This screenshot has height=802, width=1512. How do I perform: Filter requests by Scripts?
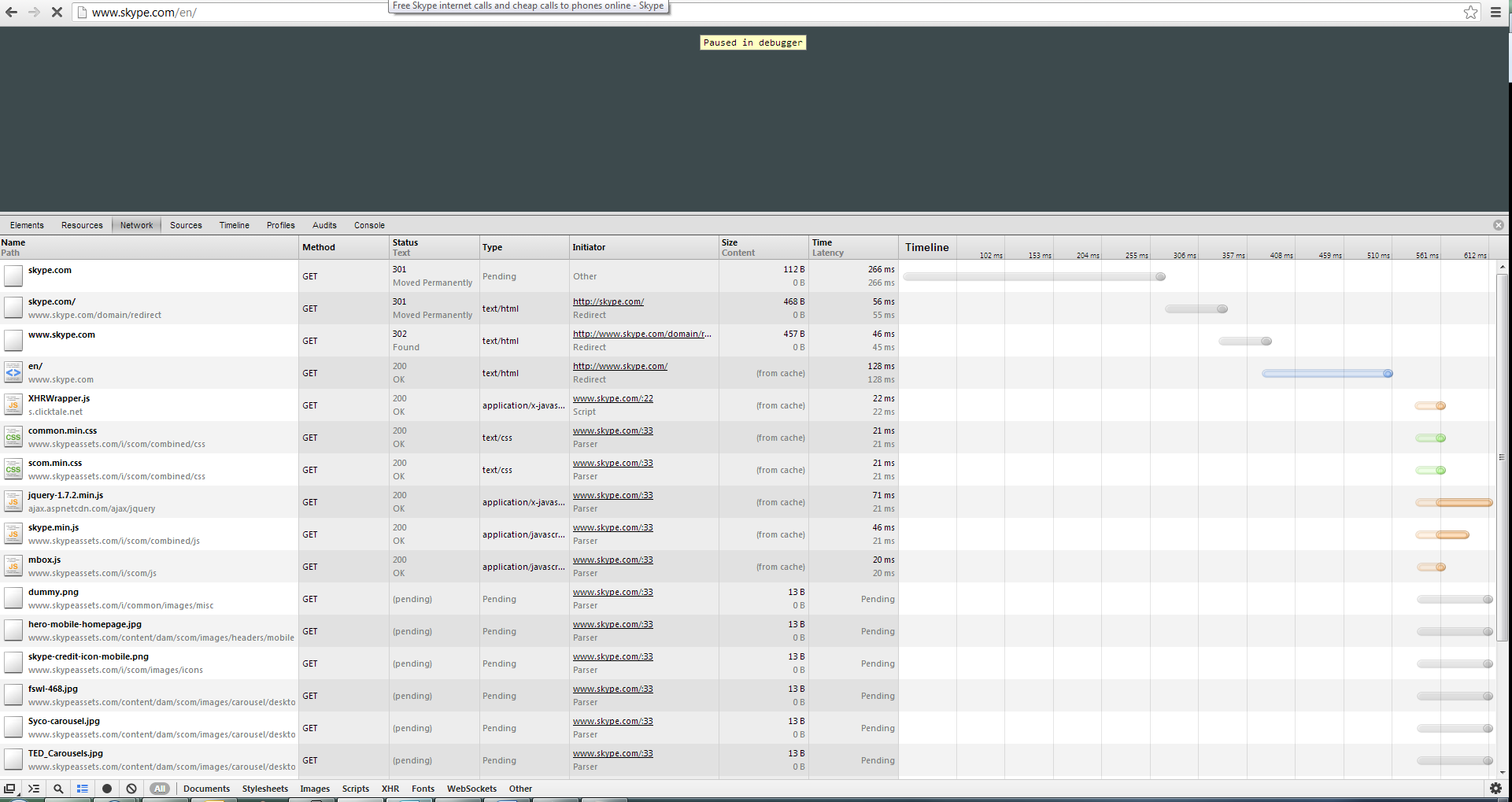356,789
